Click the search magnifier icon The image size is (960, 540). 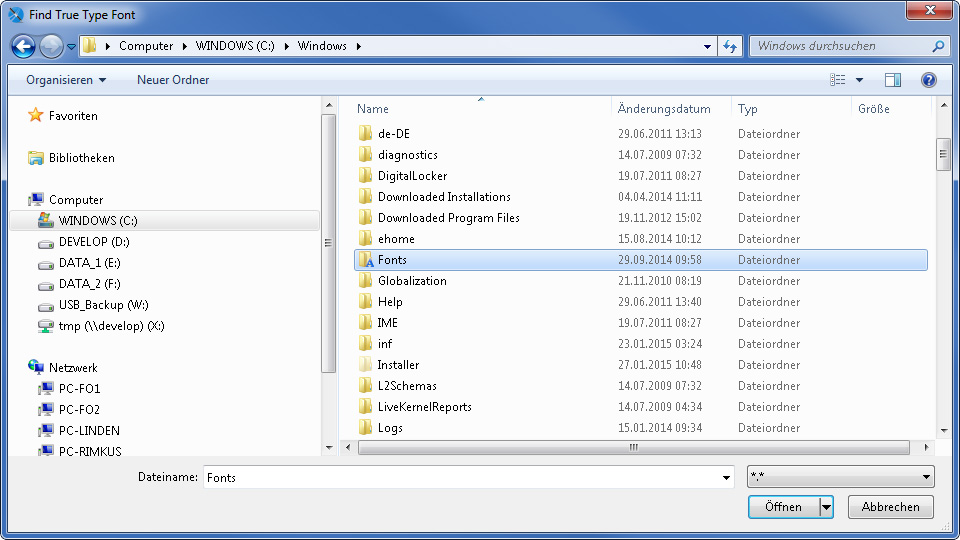click(x=938, y=46)
